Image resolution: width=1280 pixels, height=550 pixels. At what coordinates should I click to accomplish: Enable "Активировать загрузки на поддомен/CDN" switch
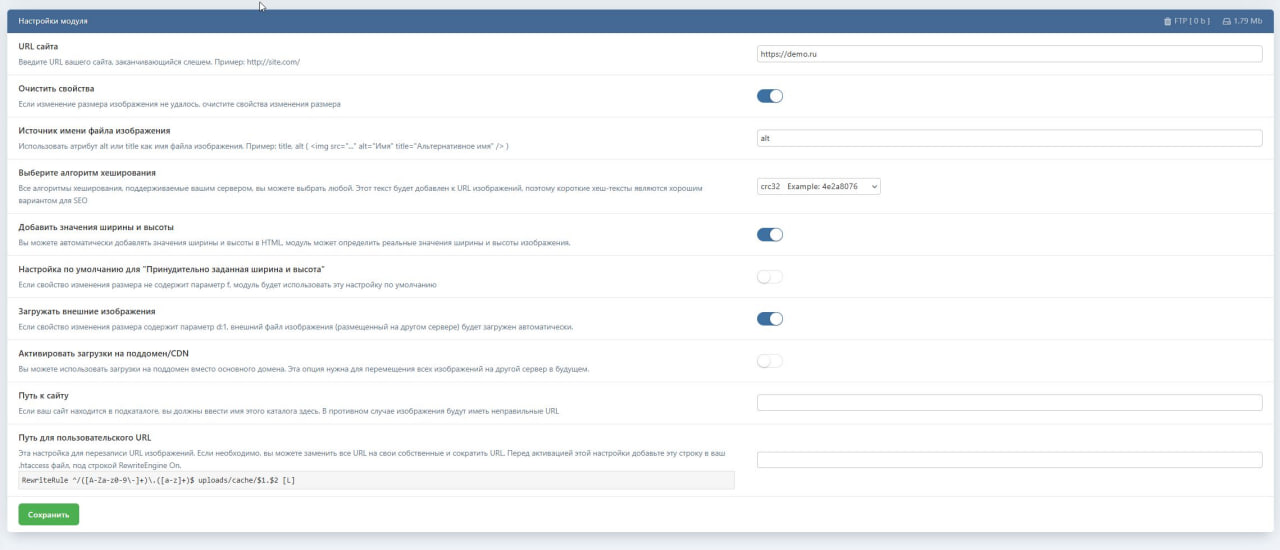[769, 361]
